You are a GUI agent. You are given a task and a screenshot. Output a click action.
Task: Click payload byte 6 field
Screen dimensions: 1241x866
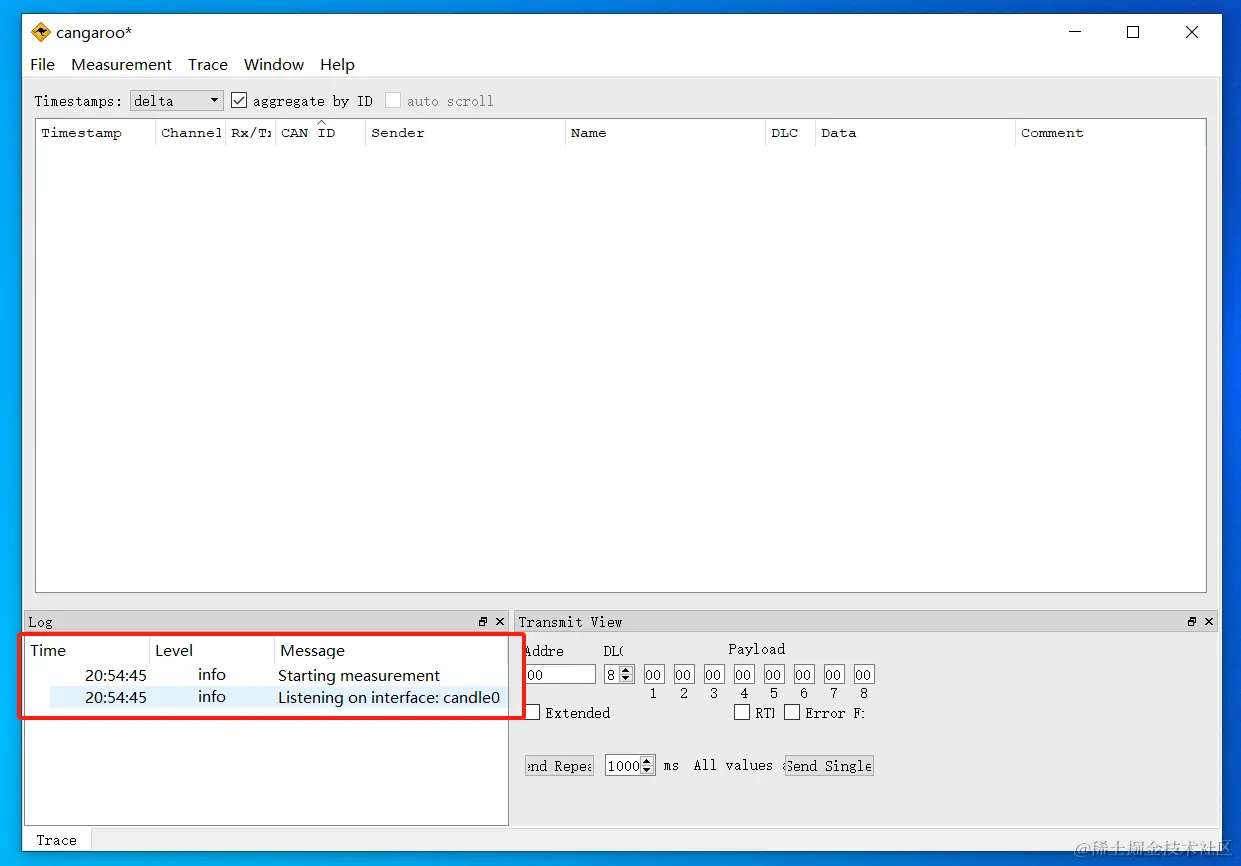click(x=804, y=675)
